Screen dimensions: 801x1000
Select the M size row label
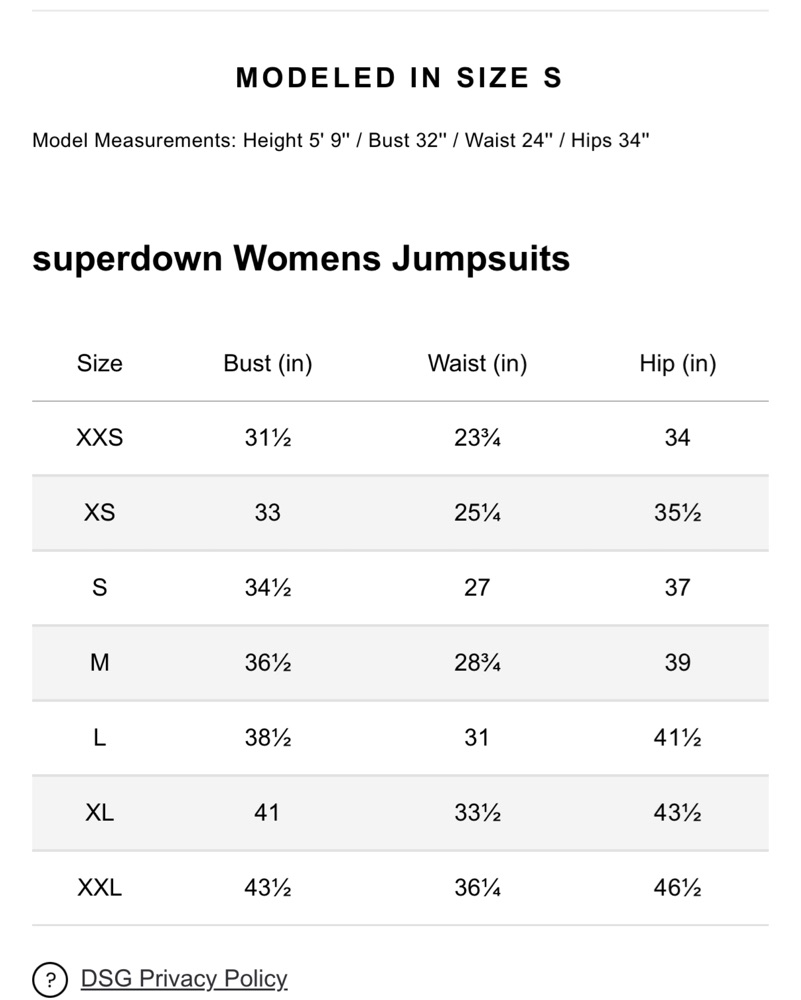(x=99, y=663)
